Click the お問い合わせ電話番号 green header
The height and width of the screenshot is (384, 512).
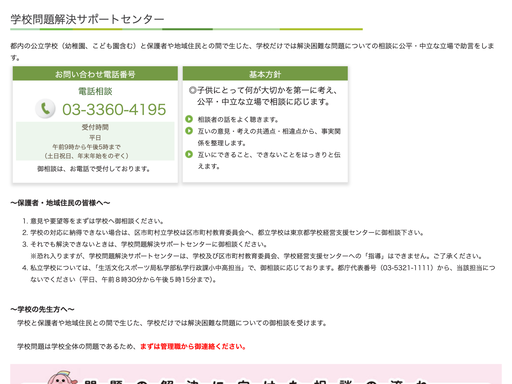tap(95, 74)
